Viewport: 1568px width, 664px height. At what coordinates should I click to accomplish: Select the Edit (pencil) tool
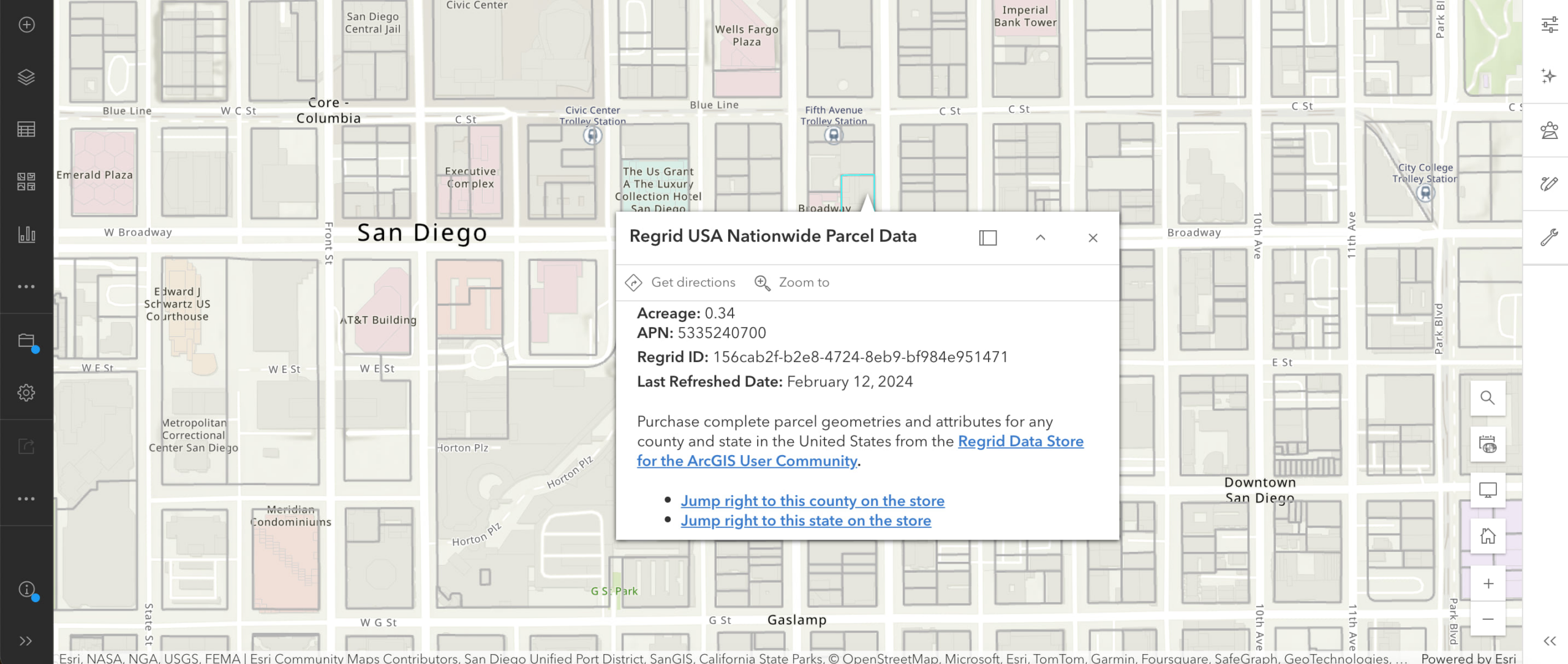tap(1551, 182)
